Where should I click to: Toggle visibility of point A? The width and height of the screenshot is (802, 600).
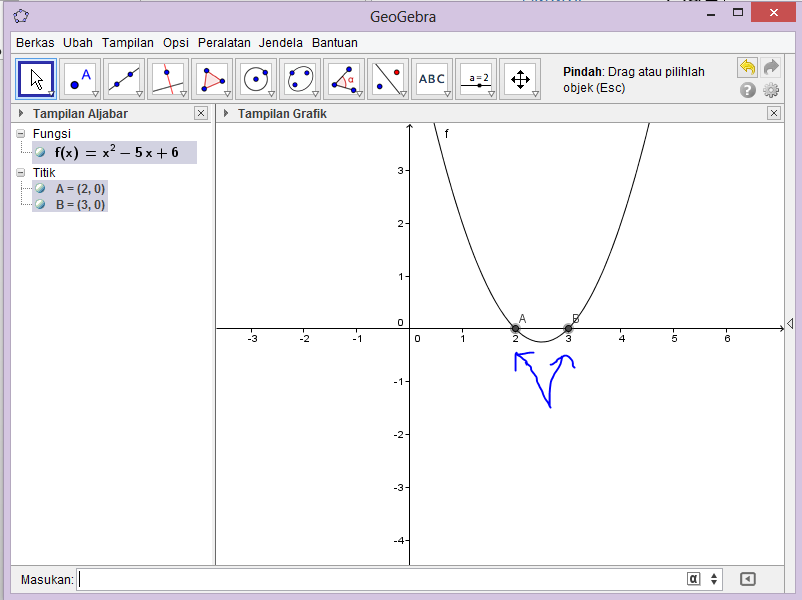pyautogui.click(x=40, y=188)
